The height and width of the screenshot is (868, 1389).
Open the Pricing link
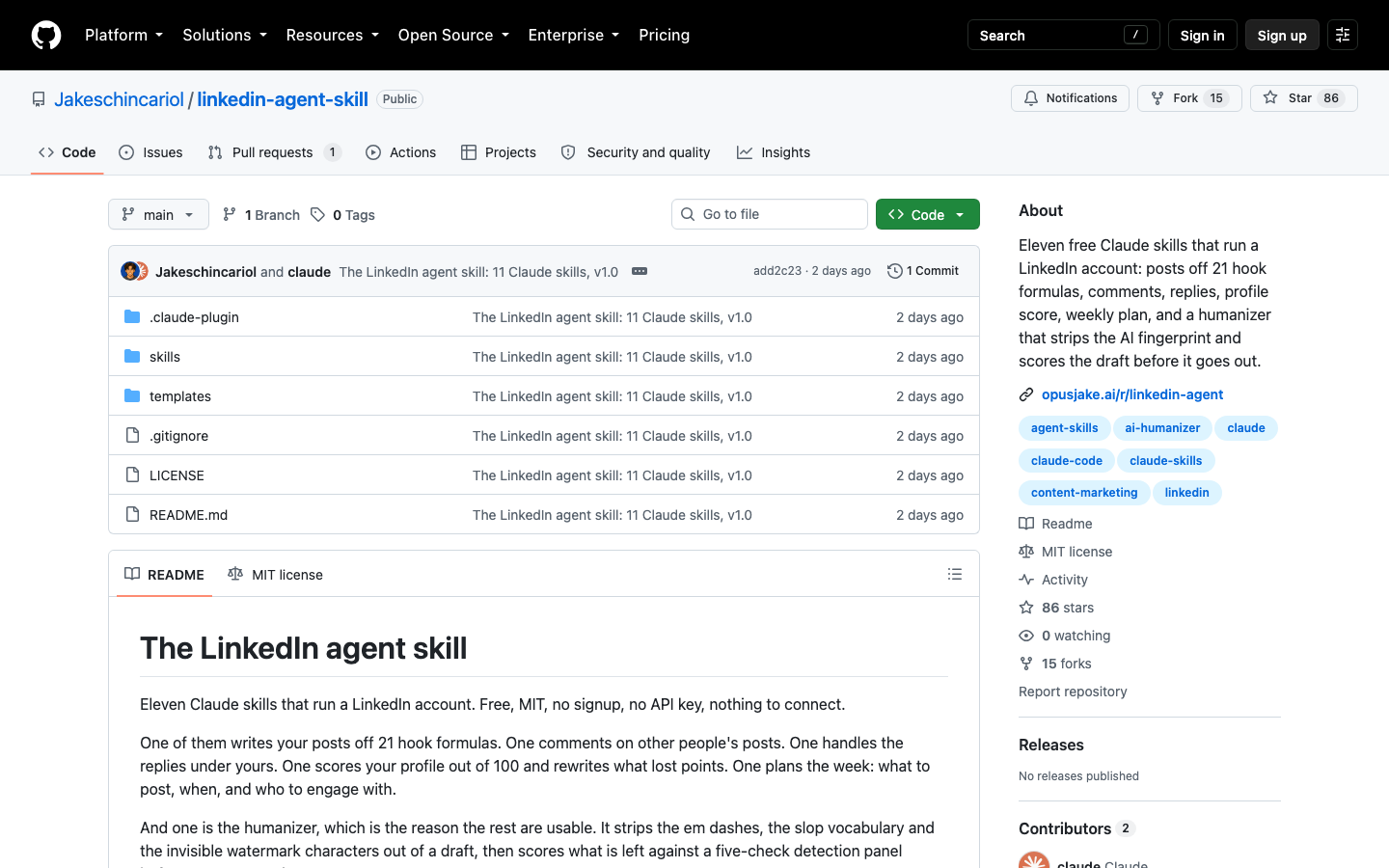tap(664, 35)
